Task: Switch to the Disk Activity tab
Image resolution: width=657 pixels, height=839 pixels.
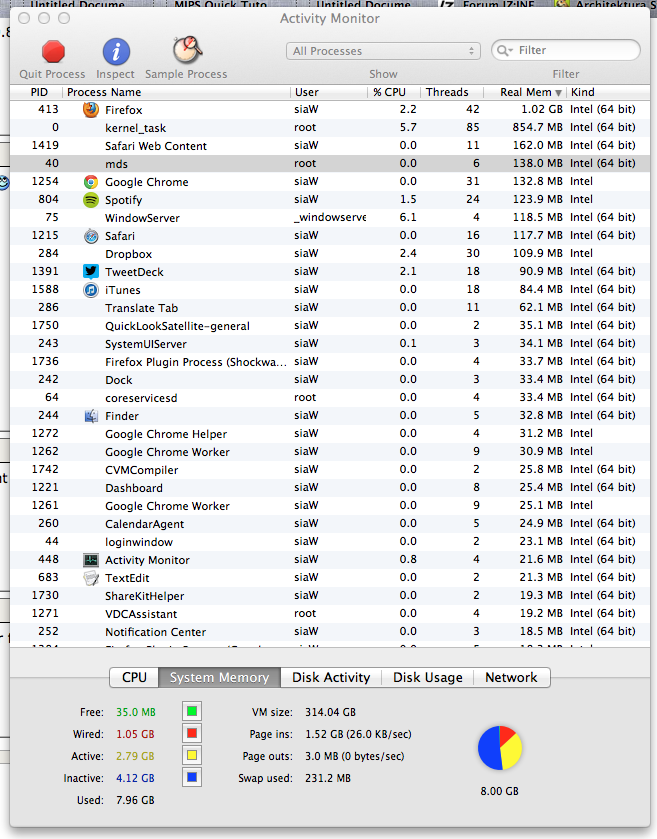Action: pyautogui.click(x=331, y=677)
